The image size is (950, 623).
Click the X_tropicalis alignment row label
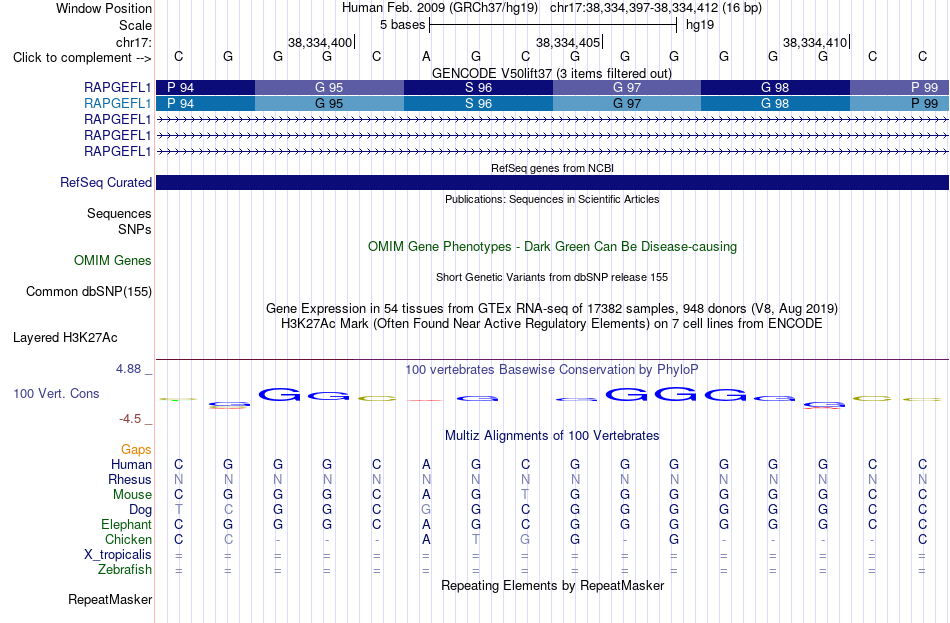[118, 555]
